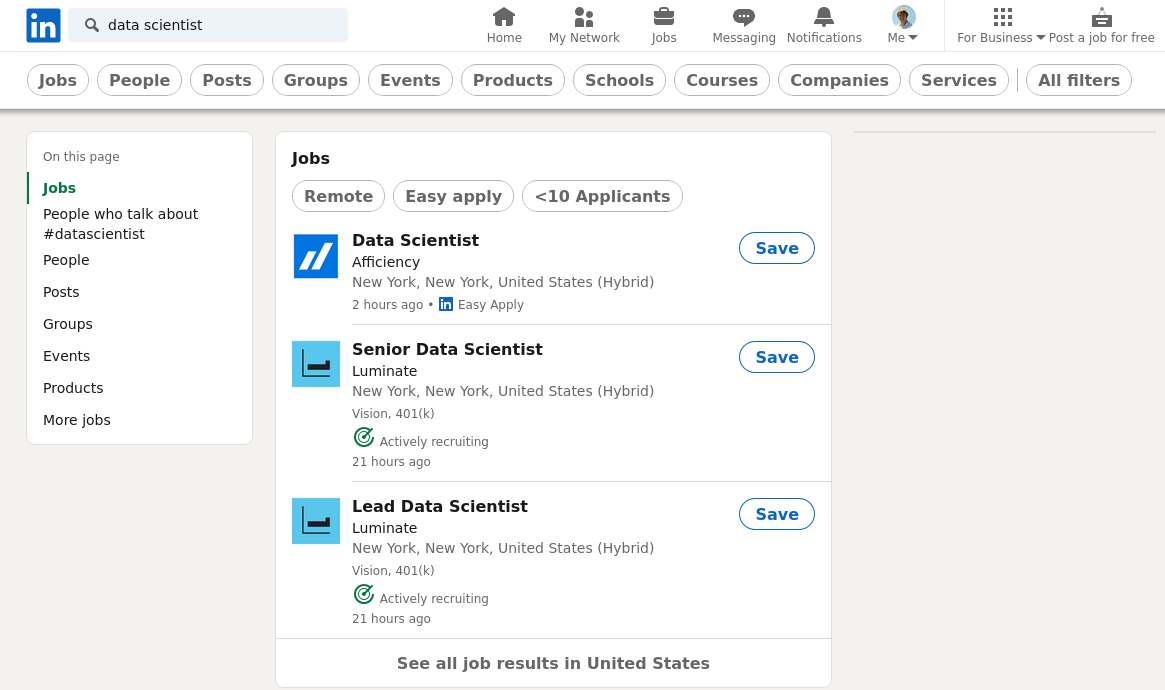Jump to People who talk about #datascientist
Screen dimensions: 1165x690
[120, 224]
